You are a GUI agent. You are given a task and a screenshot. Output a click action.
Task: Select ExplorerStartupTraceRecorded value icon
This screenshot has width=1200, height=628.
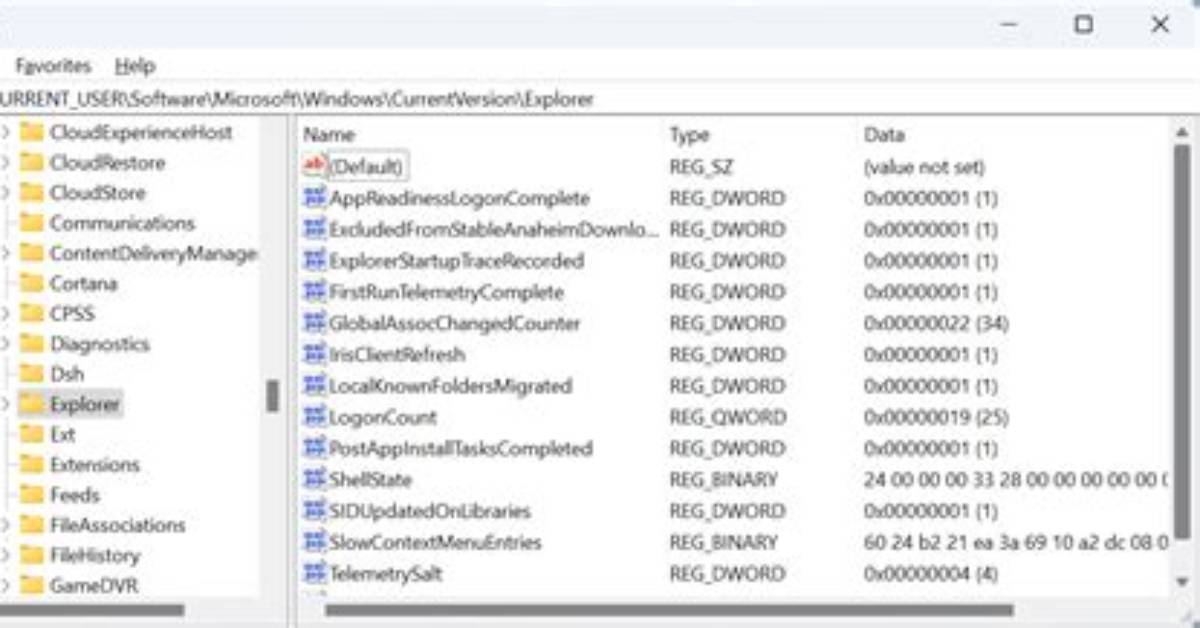[x=315, y=260]
